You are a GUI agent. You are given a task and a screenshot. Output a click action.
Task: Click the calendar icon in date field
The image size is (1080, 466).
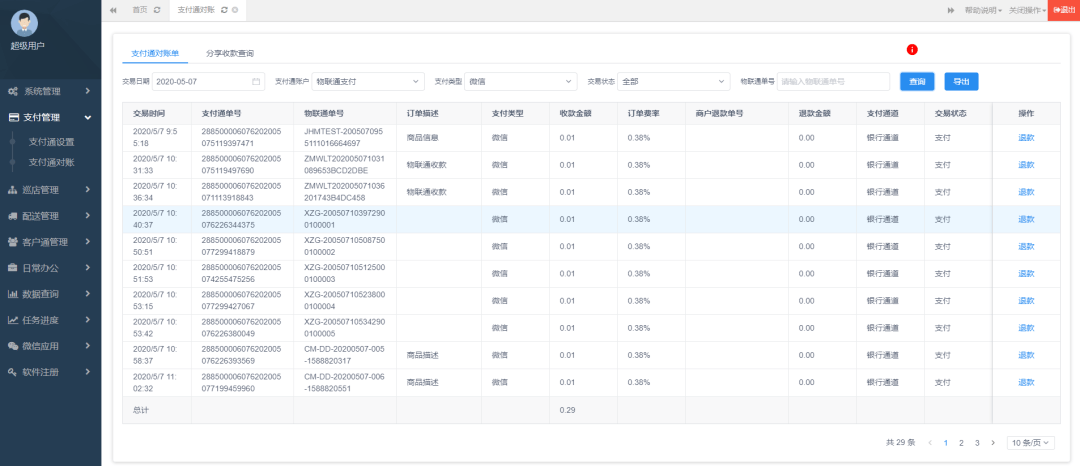coord(256,81)
